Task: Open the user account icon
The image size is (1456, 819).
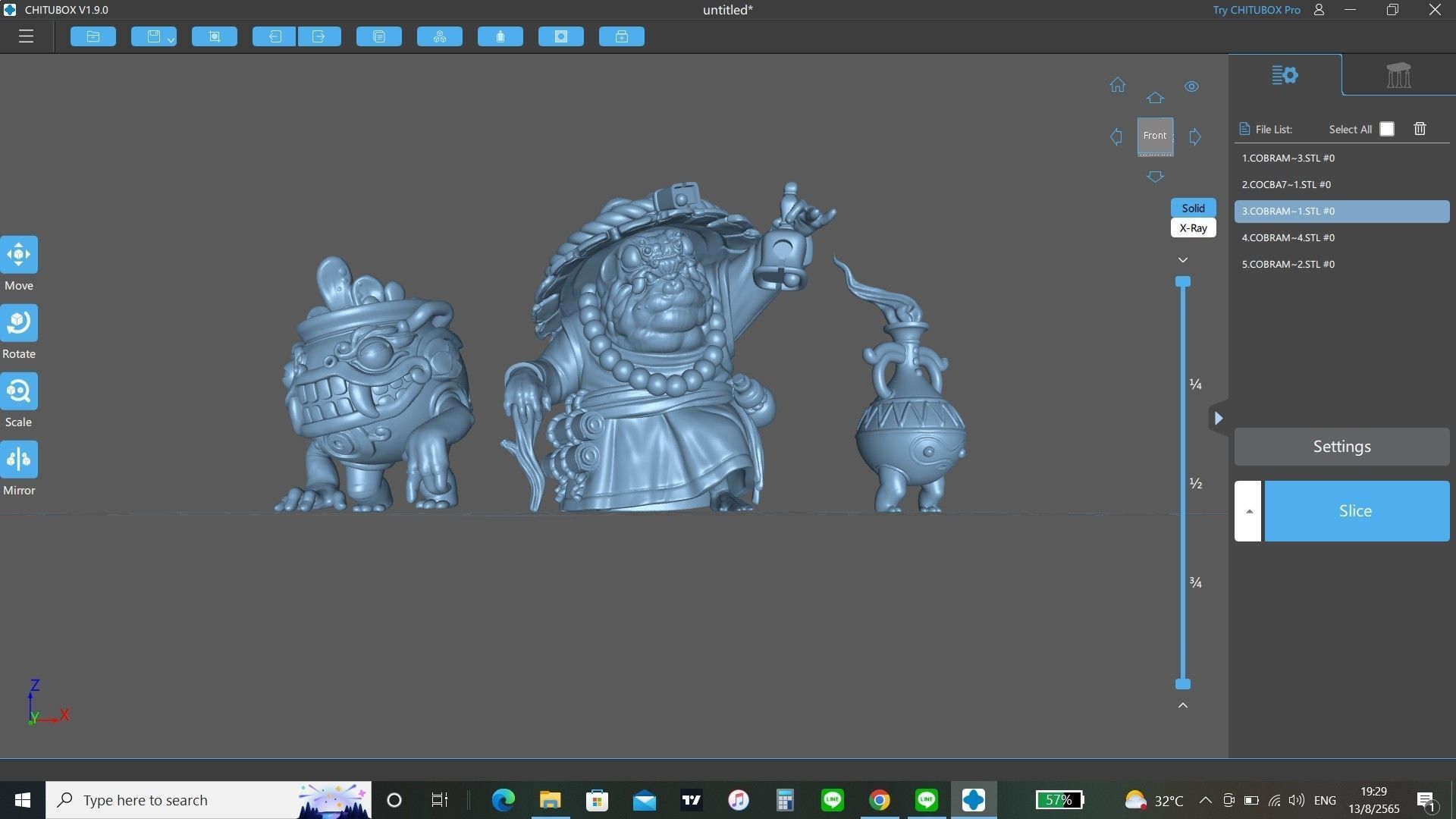Action: [1319, 10]
